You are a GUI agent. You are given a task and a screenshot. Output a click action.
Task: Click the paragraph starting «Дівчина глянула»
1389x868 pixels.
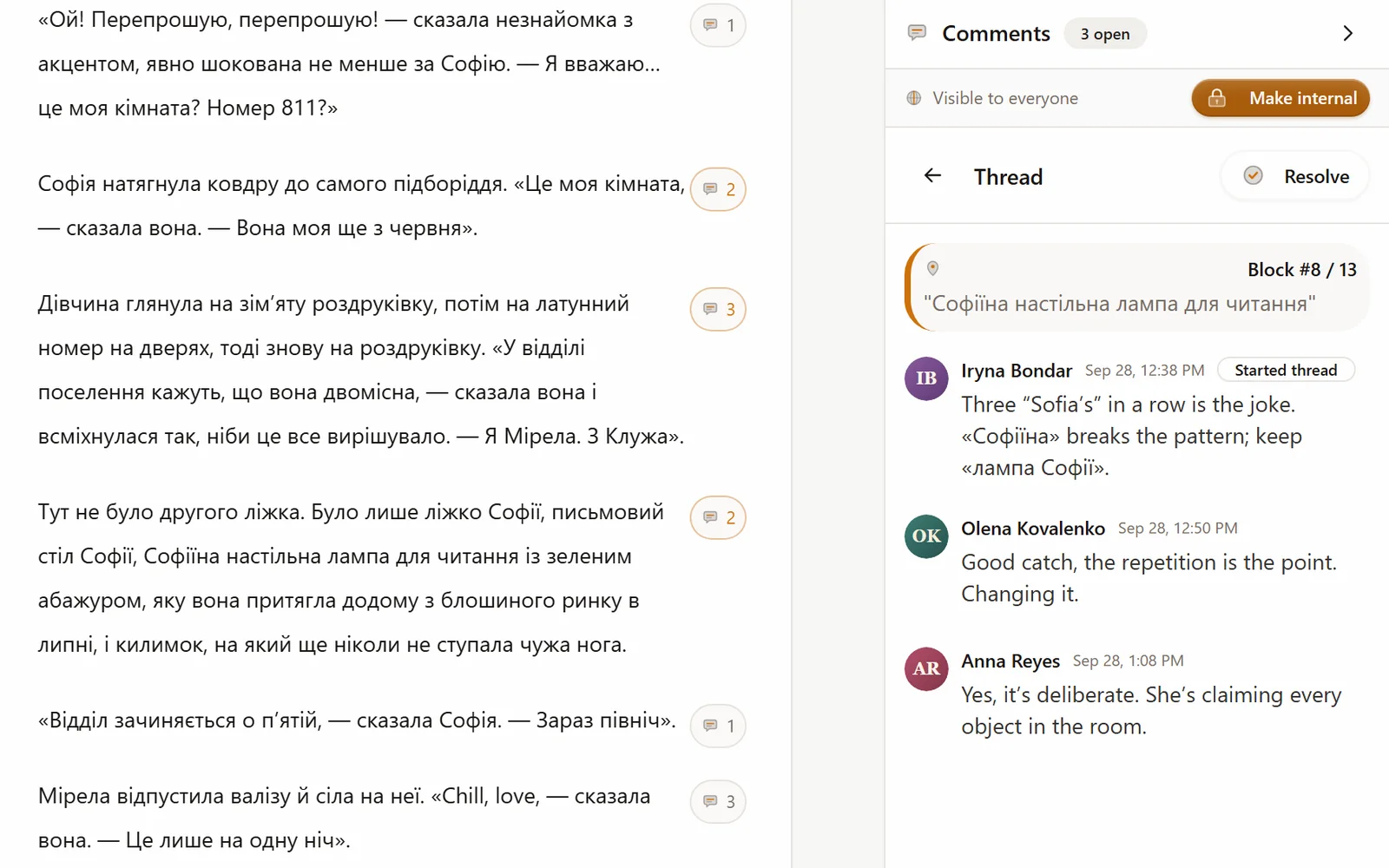(361, 370)
